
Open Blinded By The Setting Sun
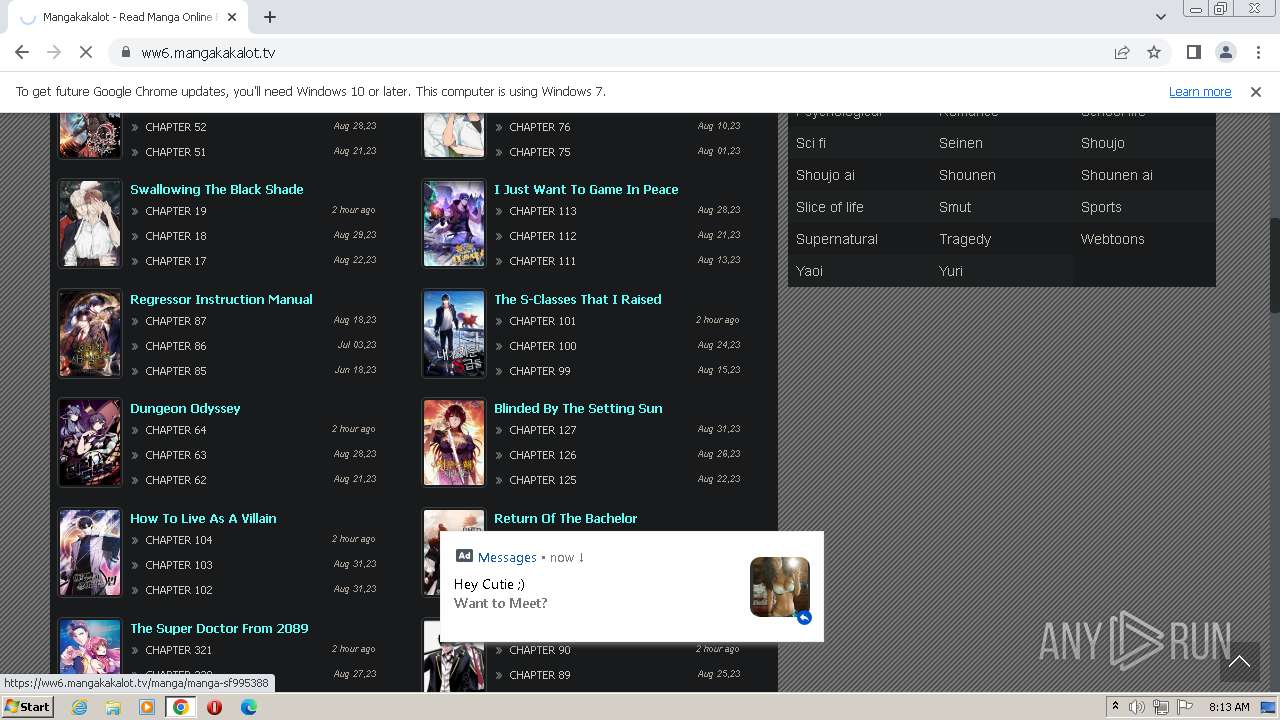pos(578,408)
